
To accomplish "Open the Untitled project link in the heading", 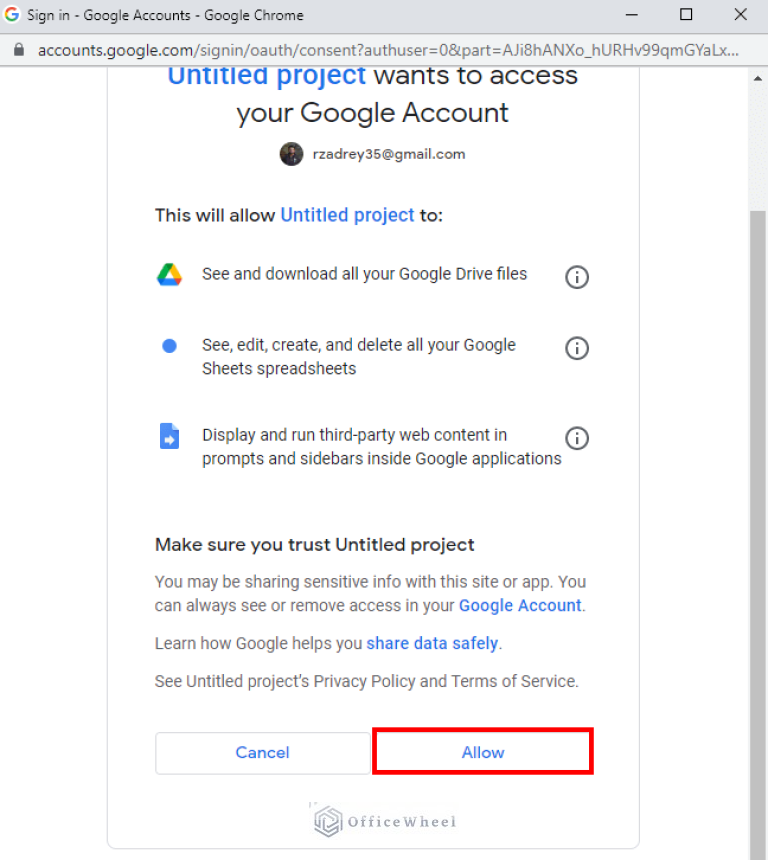I will coord(266,75).
